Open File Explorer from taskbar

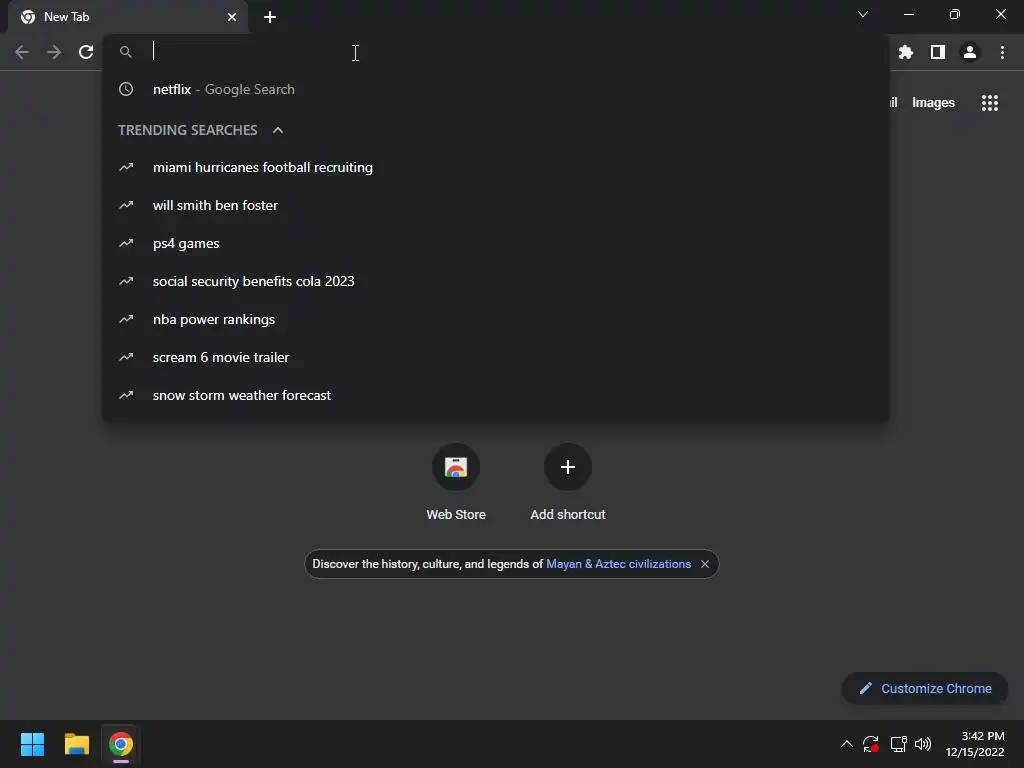click(77, 744)
